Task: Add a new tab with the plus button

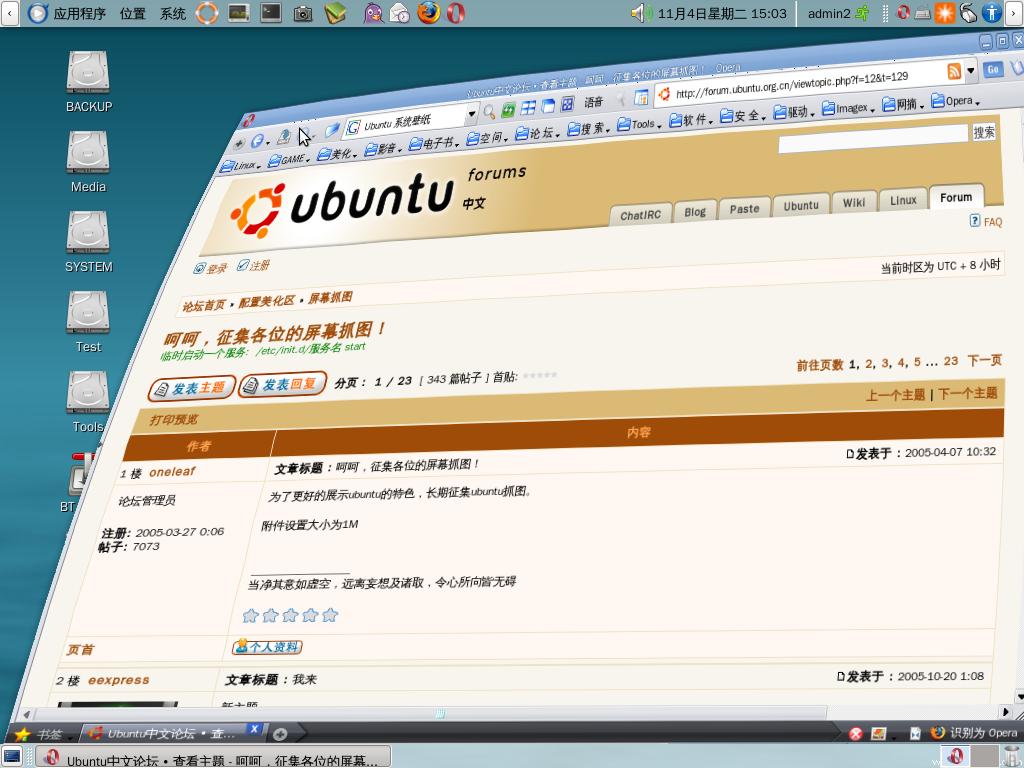Action: [280, 734]
